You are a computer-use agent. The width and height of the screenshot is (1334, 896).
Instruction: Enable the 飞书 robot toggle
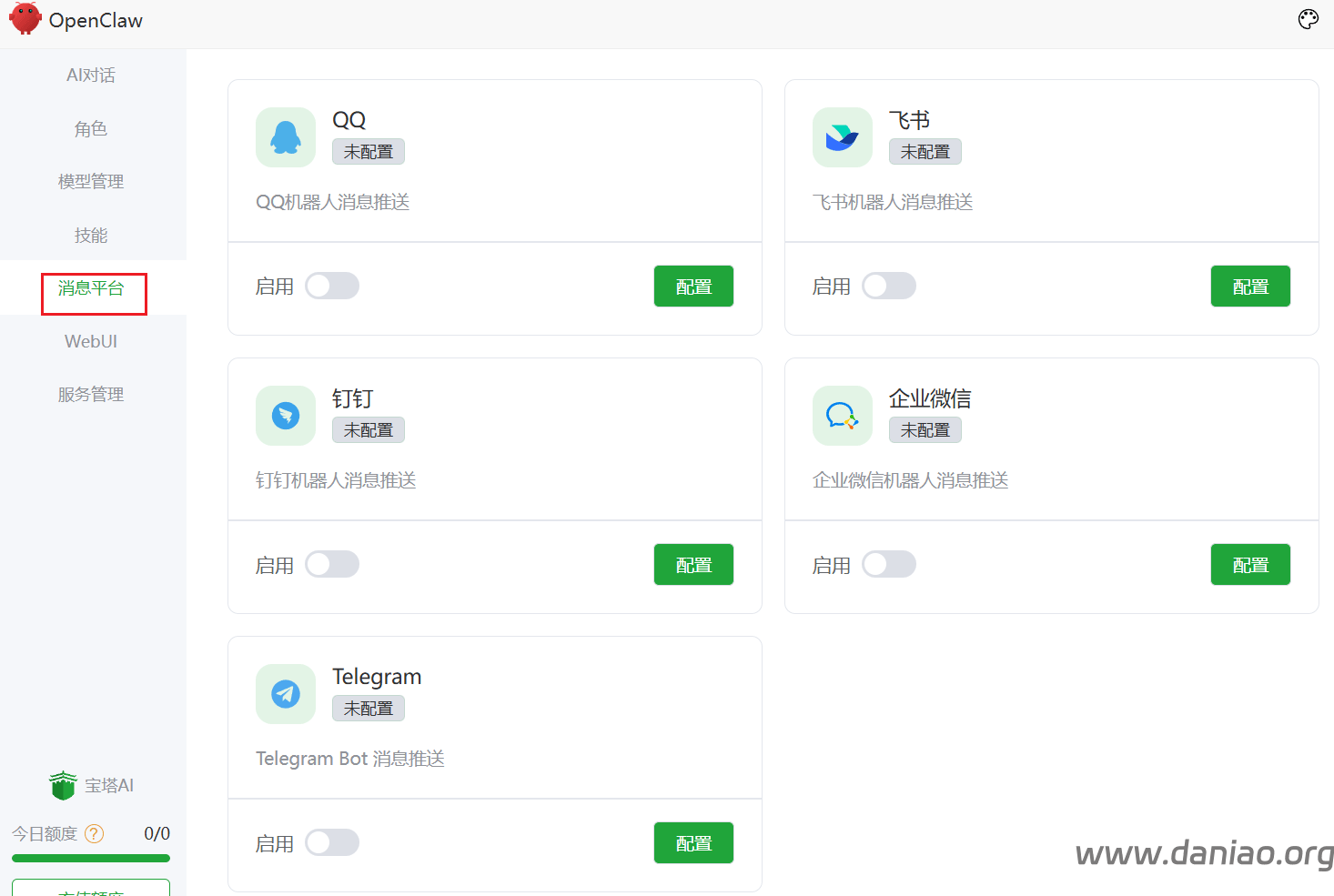tap(889, 286)
